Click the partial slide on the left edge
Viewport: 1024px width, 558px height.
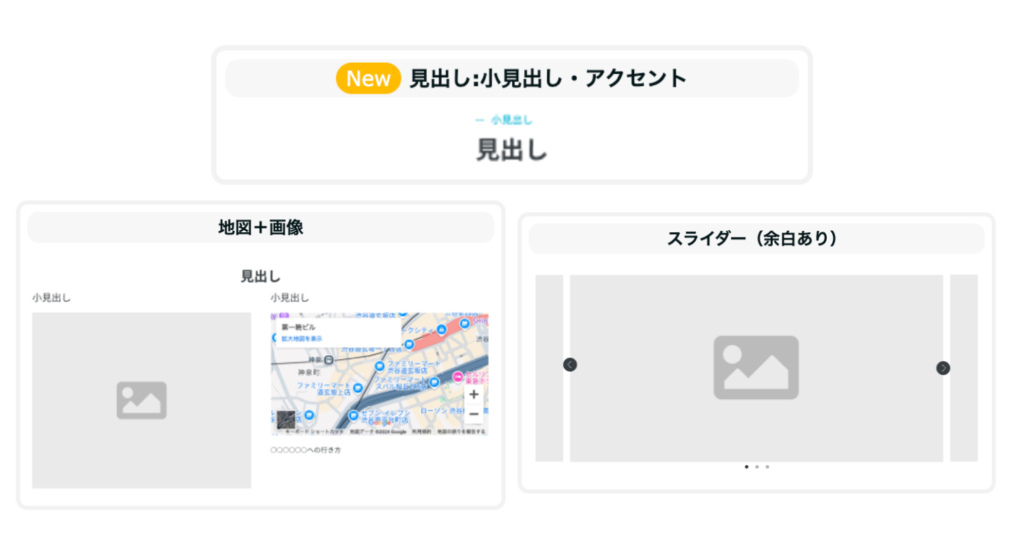[x=549, y=368]
